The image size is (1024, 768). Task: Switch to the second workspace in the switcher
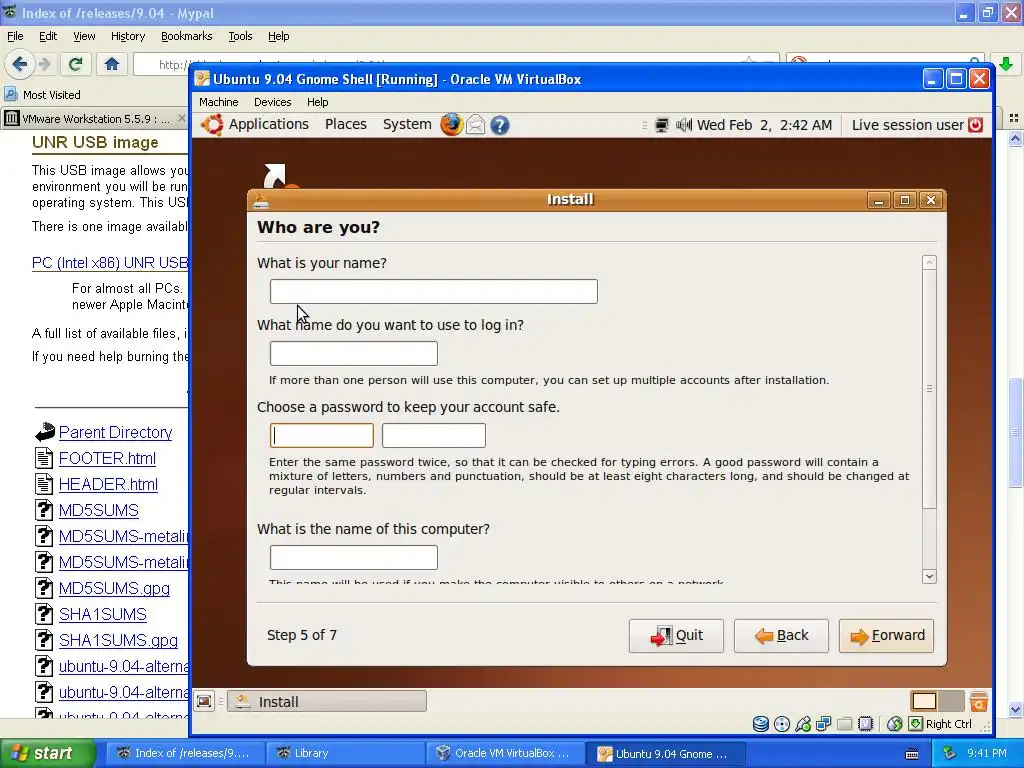(951, 701)
